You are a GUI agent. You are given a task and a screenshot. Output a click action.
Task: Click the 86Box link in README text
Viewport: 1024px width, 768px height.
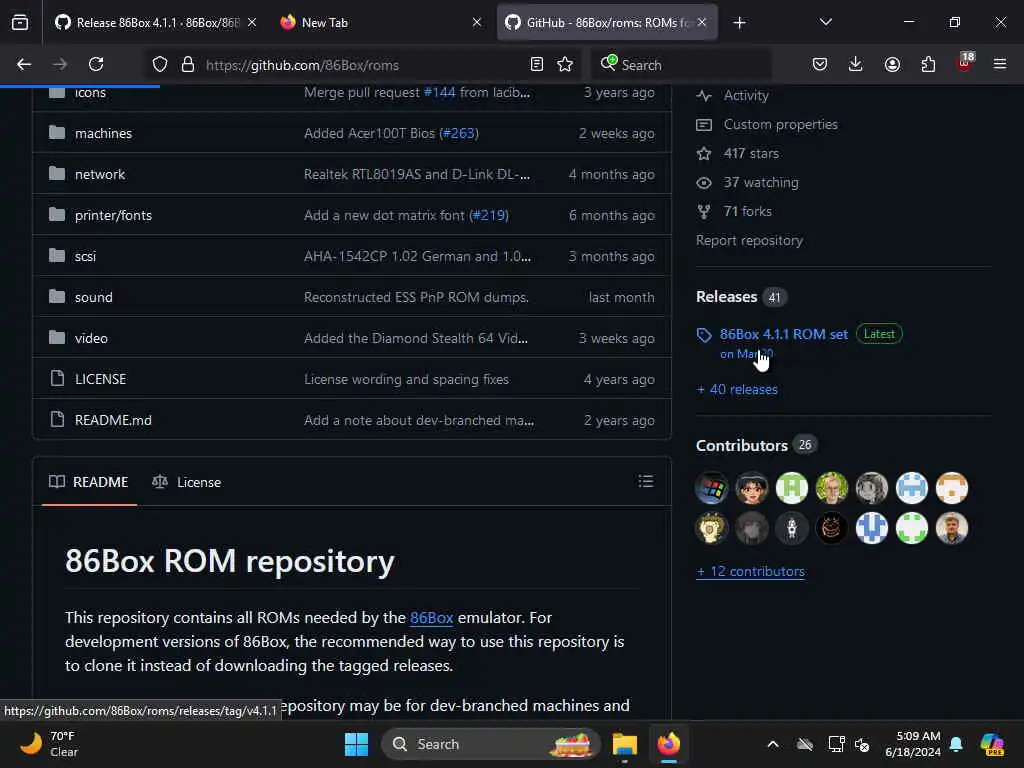click(431, 618)
